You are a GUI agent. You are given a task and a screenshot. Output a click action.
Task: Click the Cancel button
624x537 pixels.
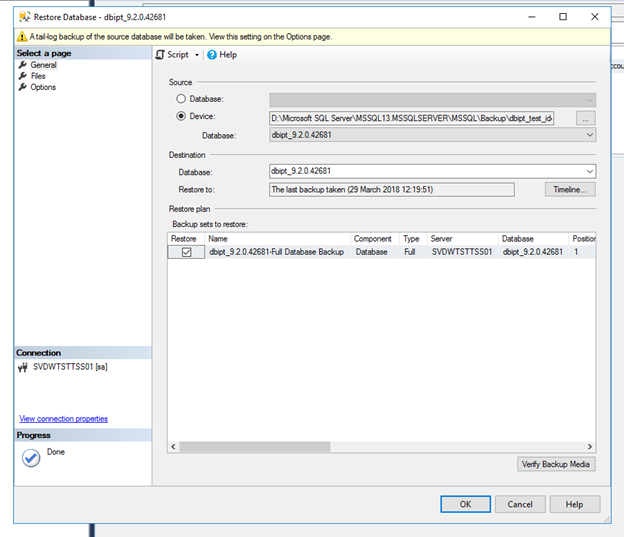520,504
